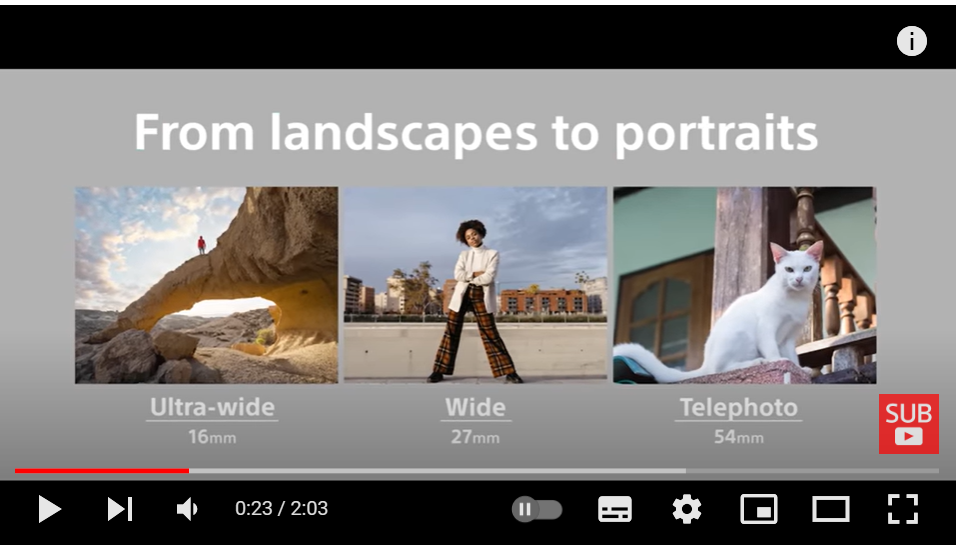
Task: Toggle the autoplay switch
Action: click(x=537, y=509)
